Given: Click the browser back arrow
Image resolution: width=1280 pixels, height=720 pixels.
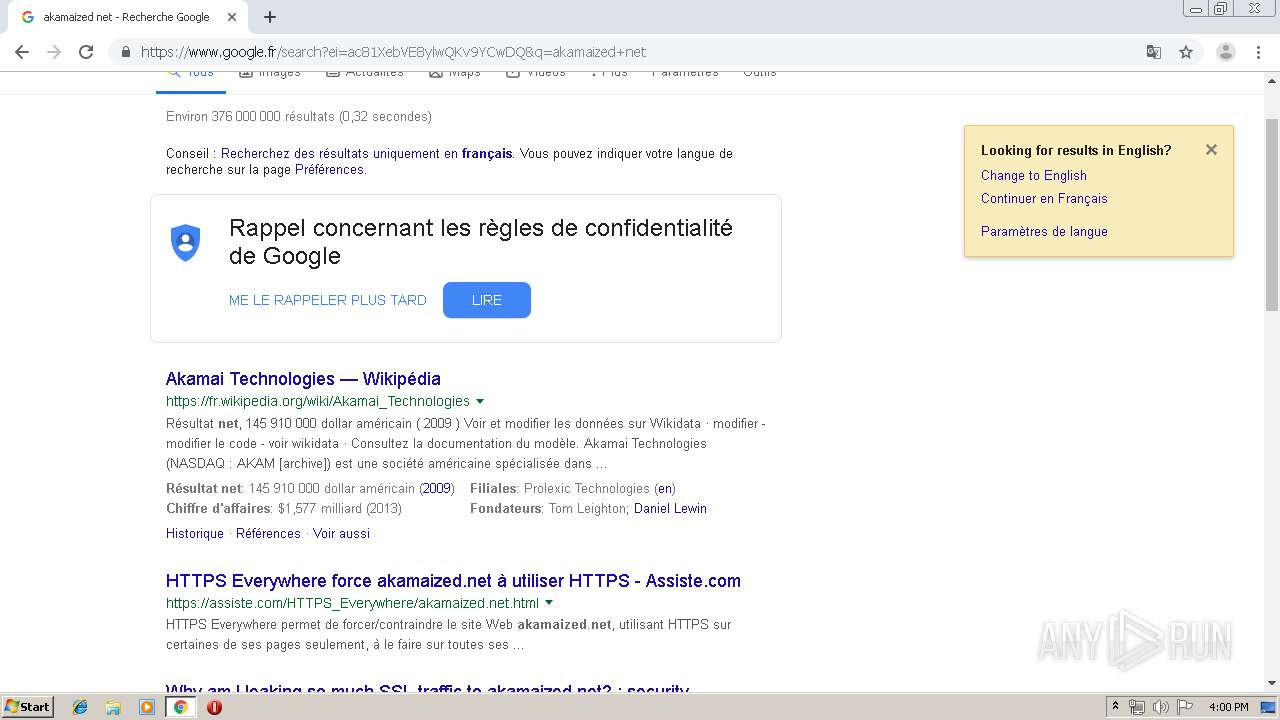Looking at the screenshot, I should coord(22,52).
